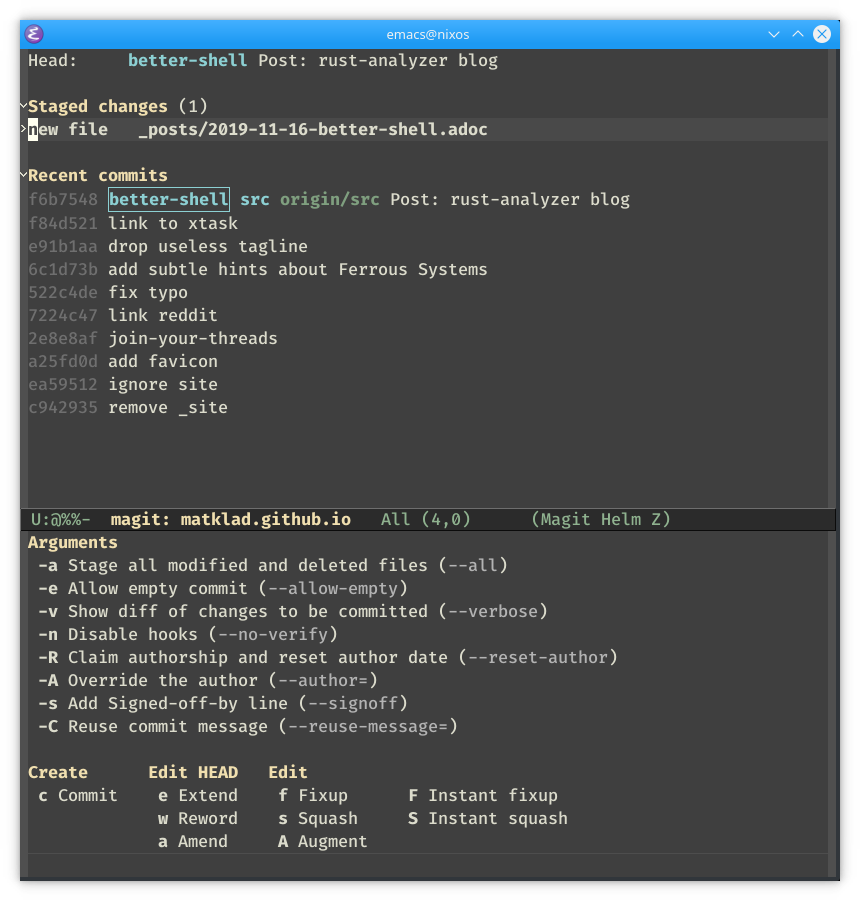860x901 pixels.
Task: Choose Instant fixup action
Action: 483,796
